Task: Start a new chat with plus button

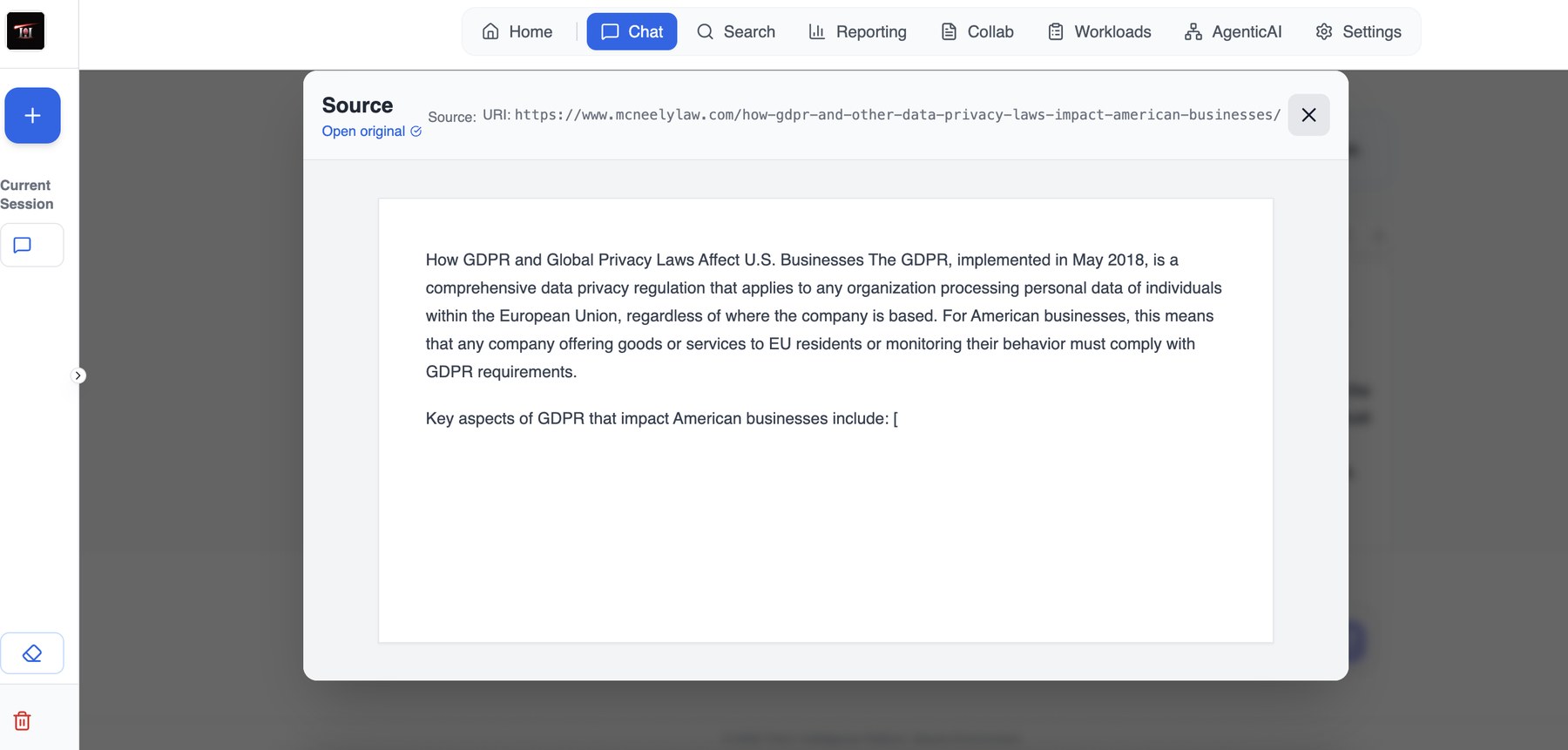Action: (x=32, y=115)
